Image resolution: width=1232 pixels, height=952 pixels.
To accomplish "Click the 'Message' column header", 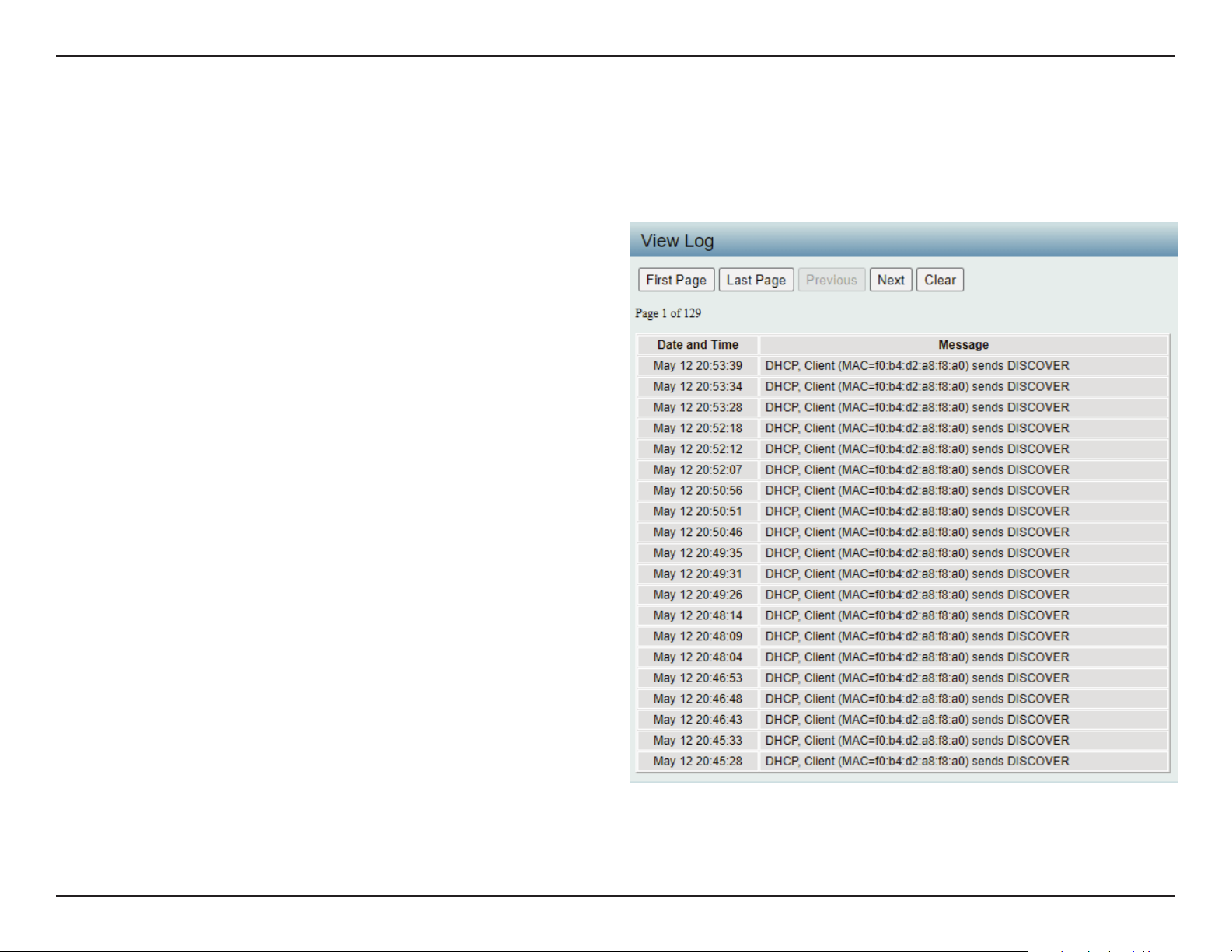I will 964,345.
